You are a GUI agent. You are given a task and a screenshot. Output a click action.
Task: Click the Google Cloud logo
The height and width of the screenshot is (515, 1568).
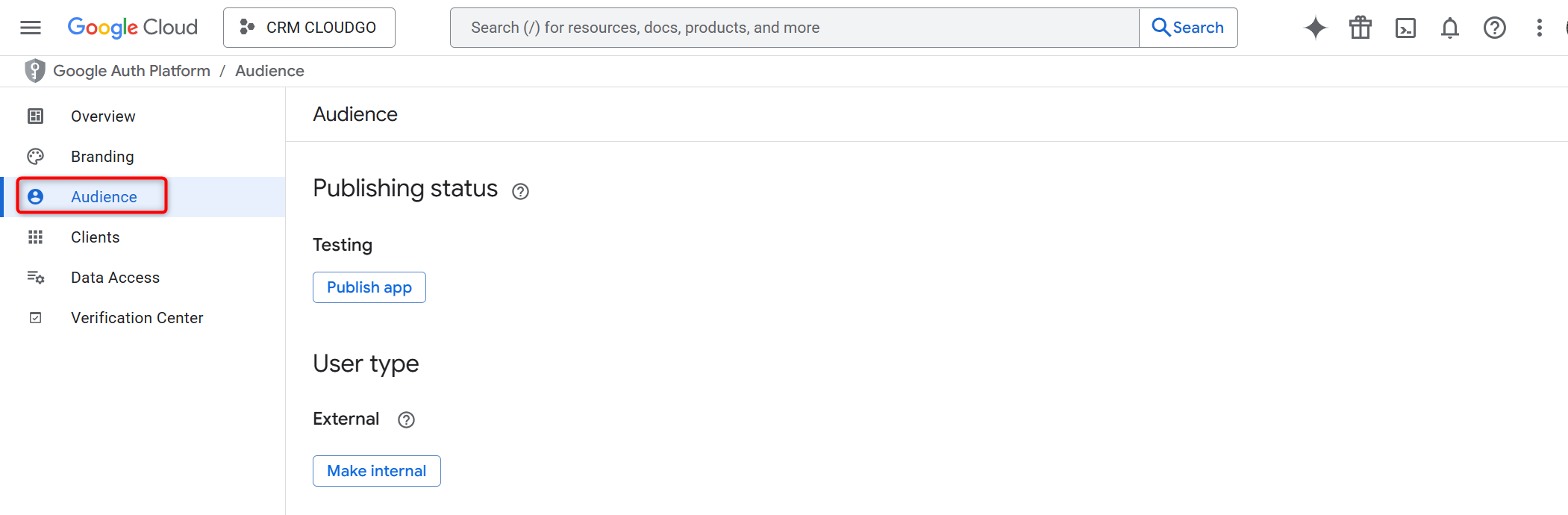(133, 28)
